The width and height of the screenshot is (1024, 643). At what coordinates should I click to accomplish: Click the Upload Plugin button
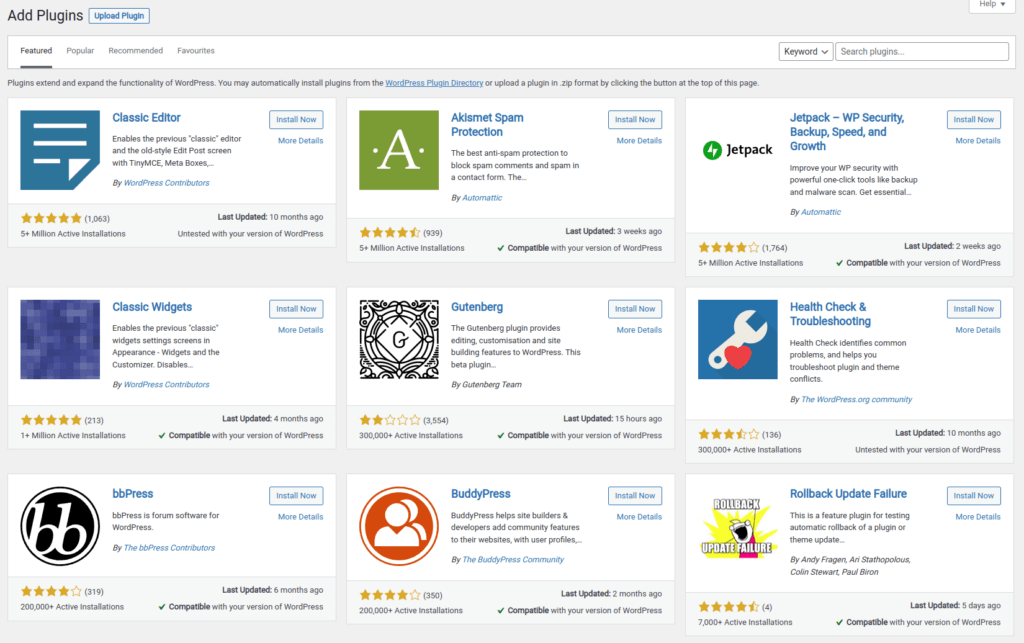coord(119,16)
